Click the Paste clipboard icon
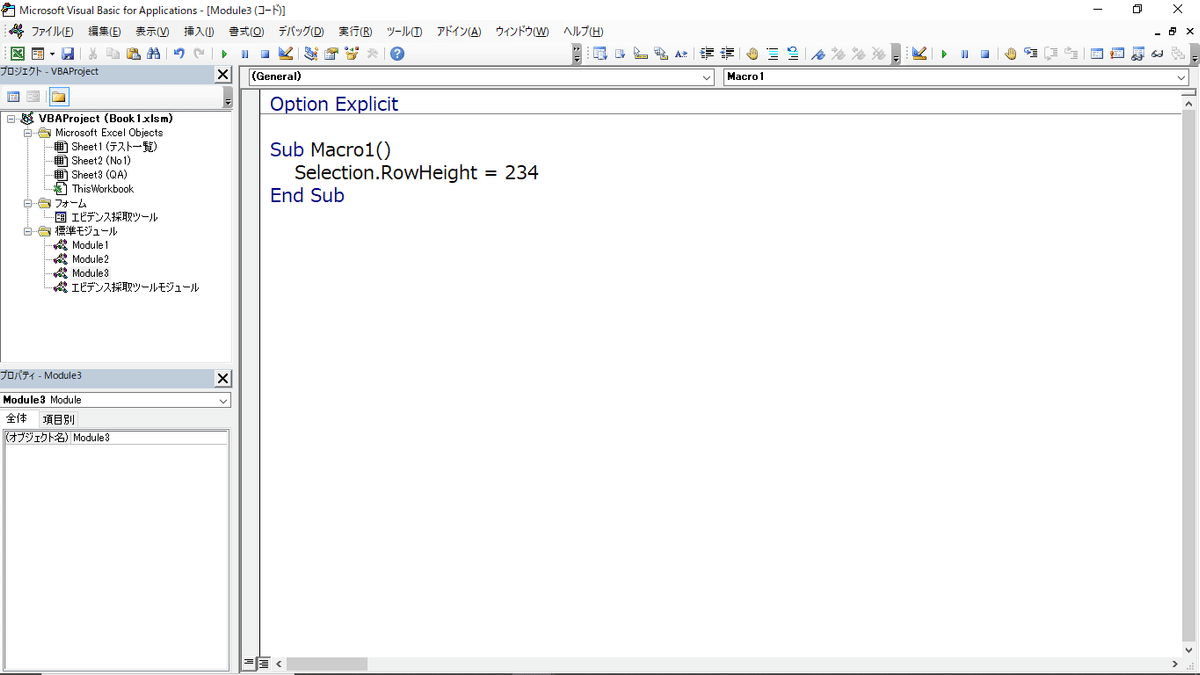The width and height of the screenshot is (1200, 675). click(133, 54)
